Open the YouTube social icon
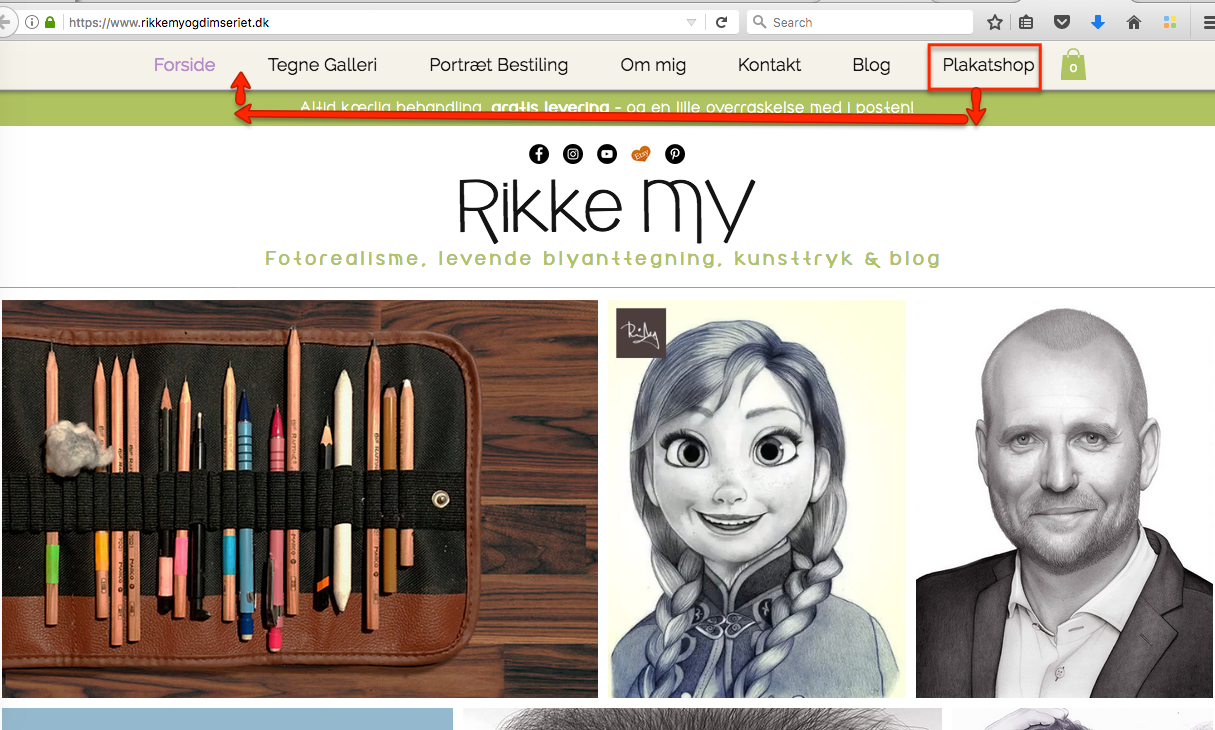Viewport: 1215px width, 730px height. pos(607,154)
